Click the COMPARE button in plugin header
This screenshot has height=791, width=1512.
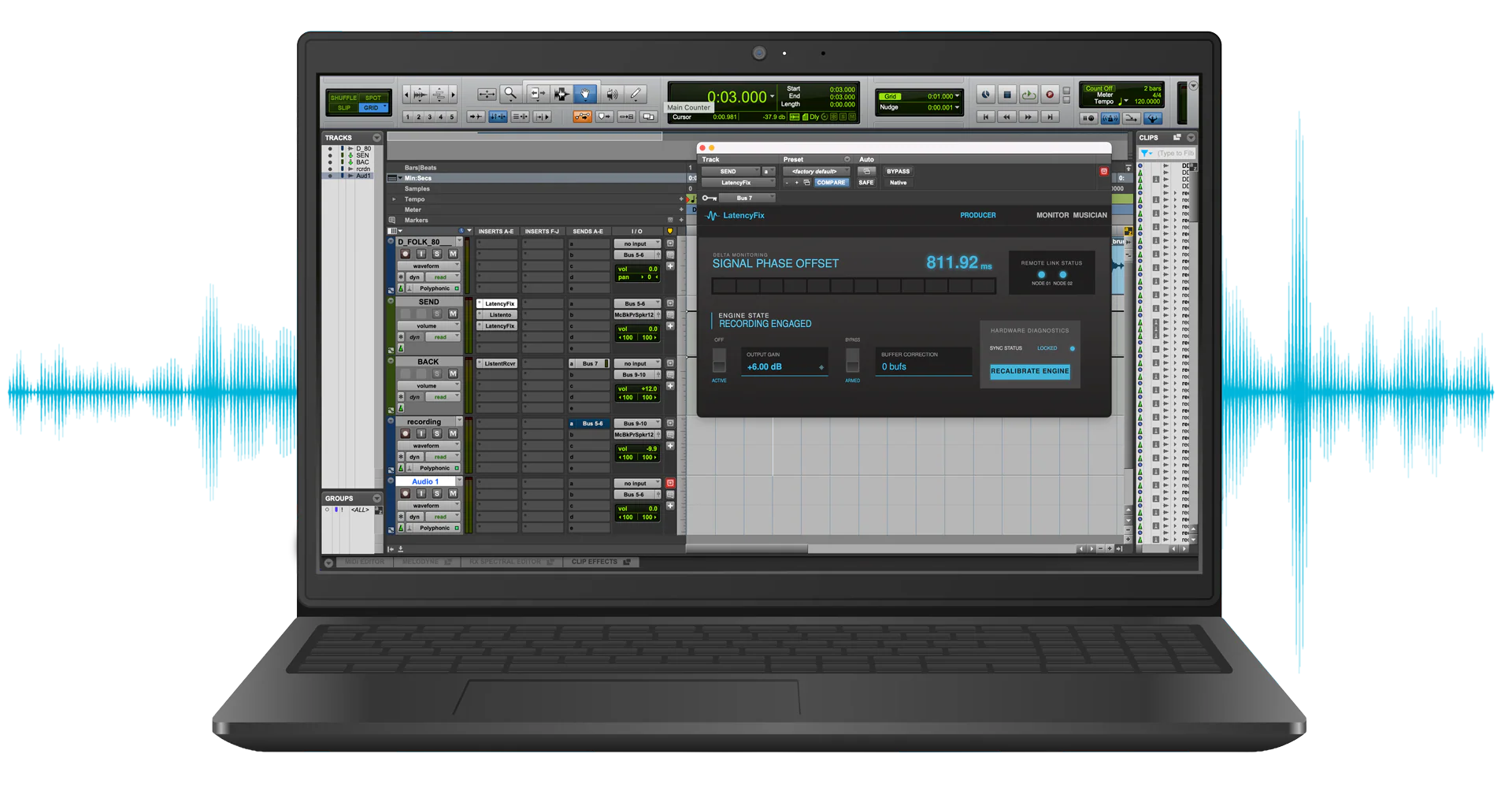pos(831,183)
